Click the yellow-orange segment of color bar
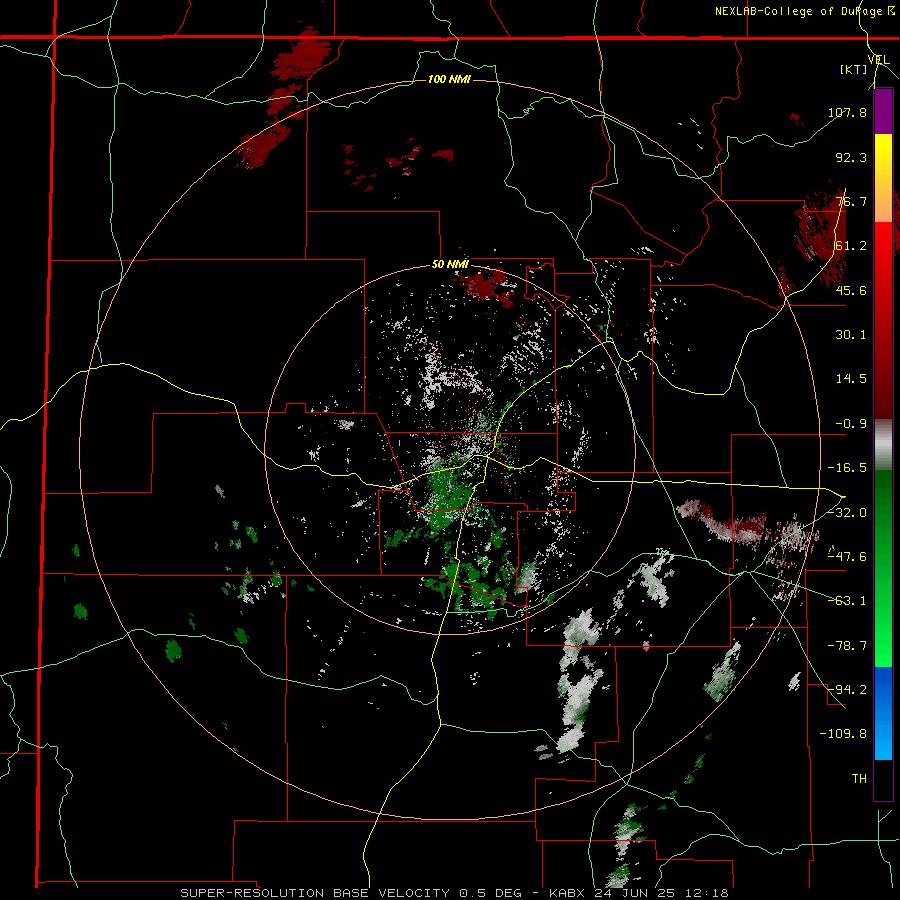 (x=883, y=178)
